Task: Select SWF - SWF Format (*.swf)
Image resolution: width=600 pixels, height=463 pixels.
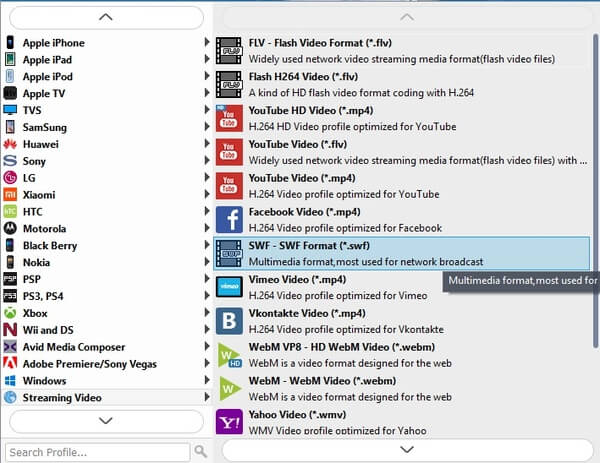Action: coord(402,253)
